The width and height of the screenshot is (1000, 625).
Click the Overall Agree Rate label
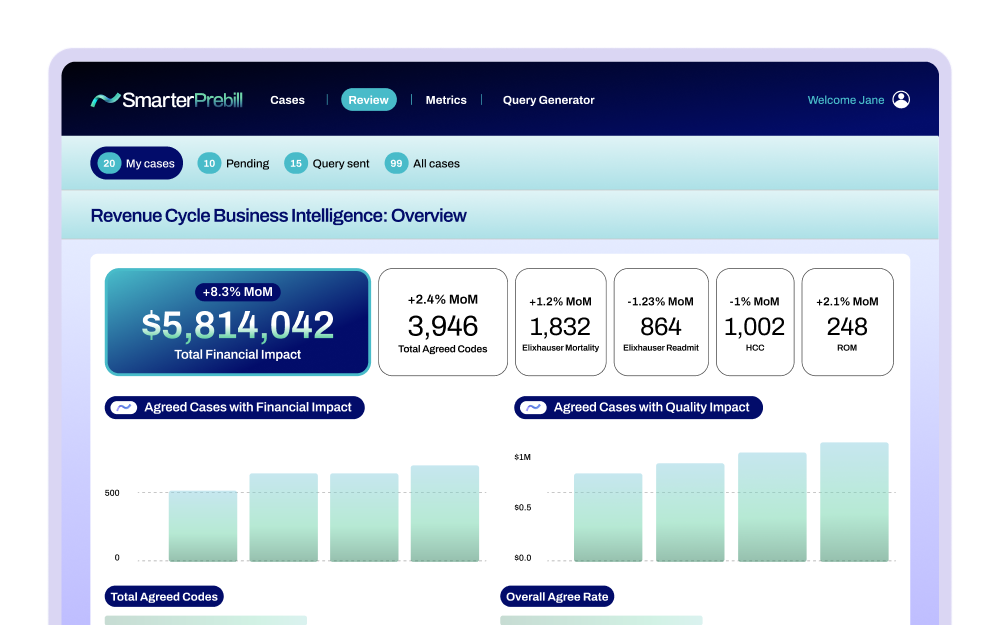557,597
